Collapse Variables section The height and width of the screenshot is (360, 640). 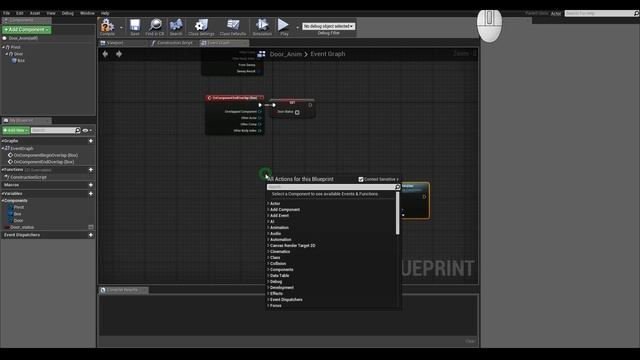point(2,193)
